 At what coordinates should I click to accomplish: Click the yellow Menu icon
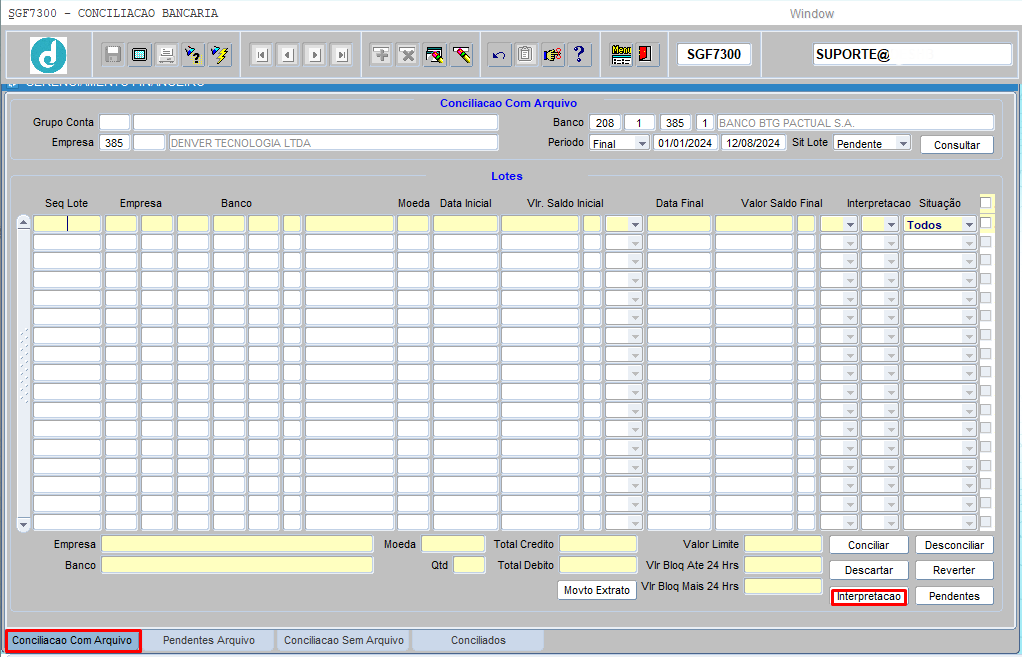click(x=621, y=55)
